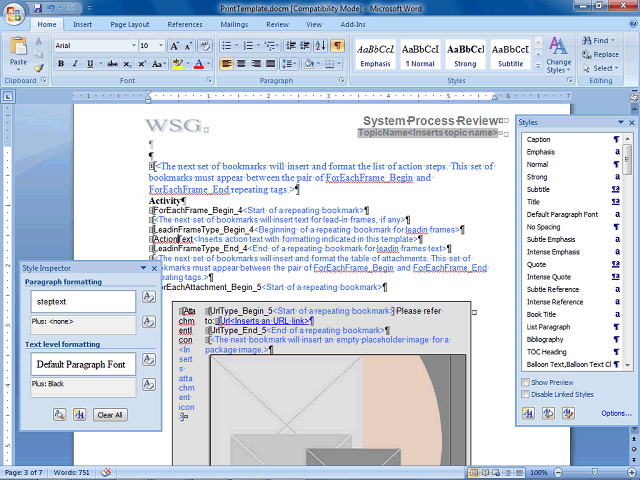Open Style Inspector from Styles pane
The height and width of the screenshot is (480, 640).
pos(548,413)
